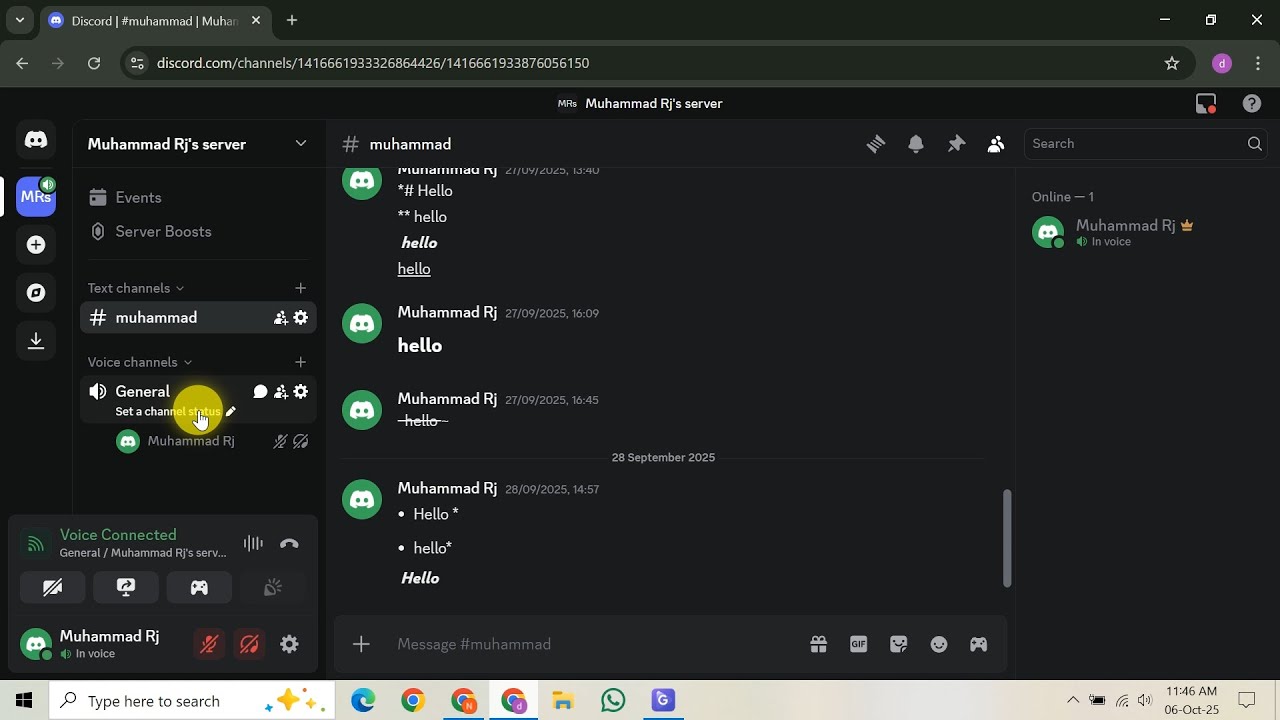Create invite for General voice channel
This screenshot has width=1280, height=720.
[x=281, y=392]
